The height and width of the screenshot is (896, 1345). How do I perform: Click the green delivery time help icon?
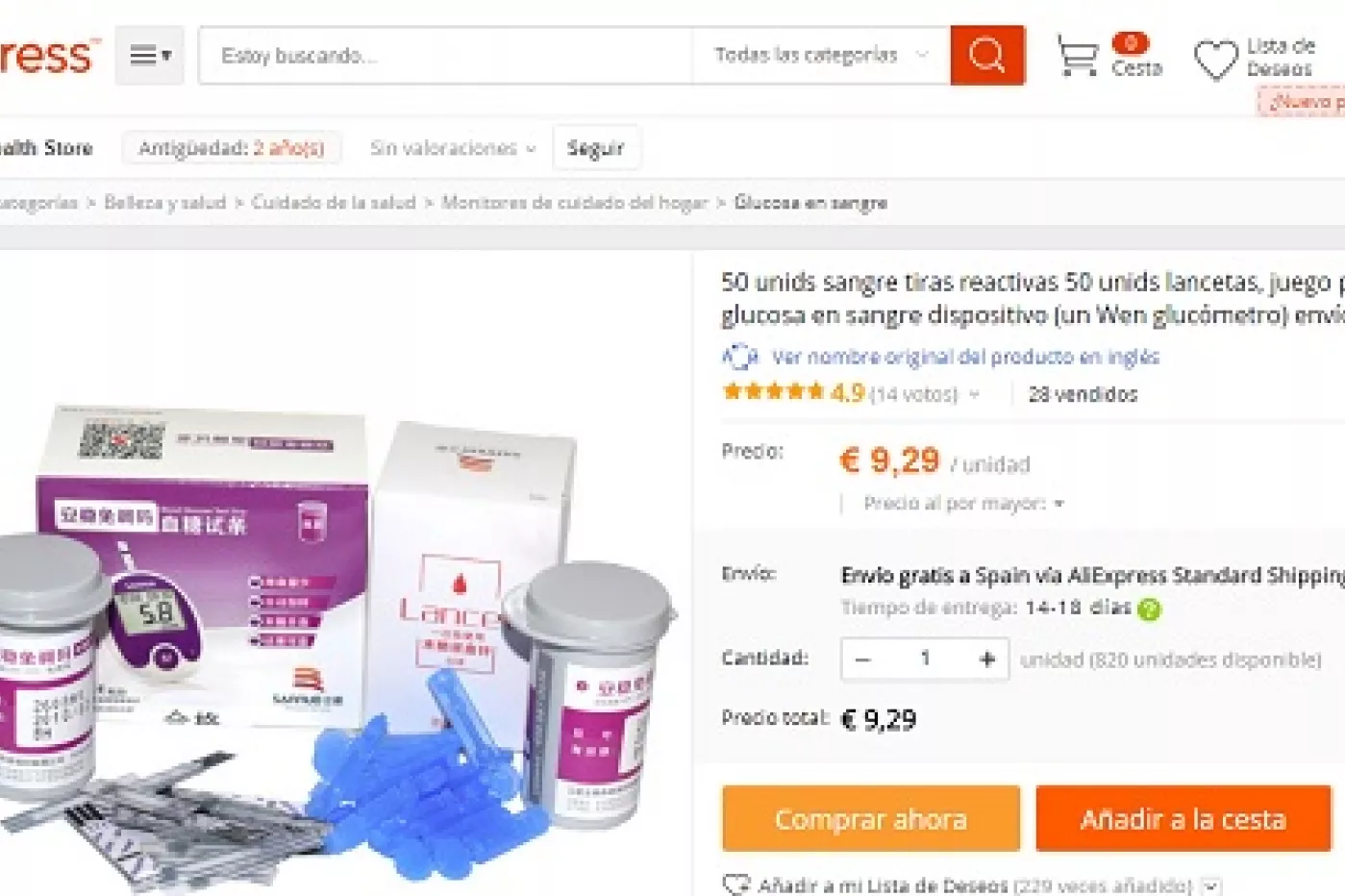[1149, 609]
